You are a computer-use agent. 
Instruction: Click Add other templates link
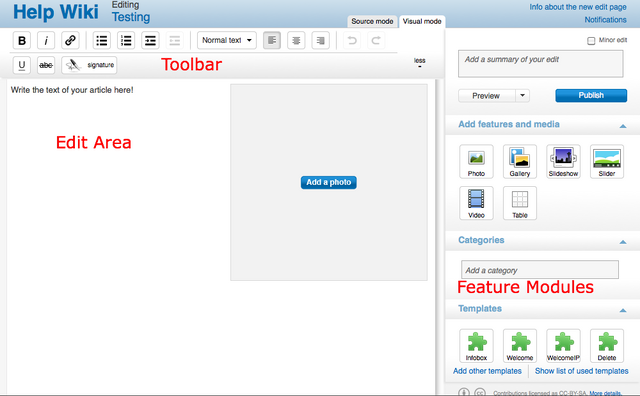click(487, 371)
